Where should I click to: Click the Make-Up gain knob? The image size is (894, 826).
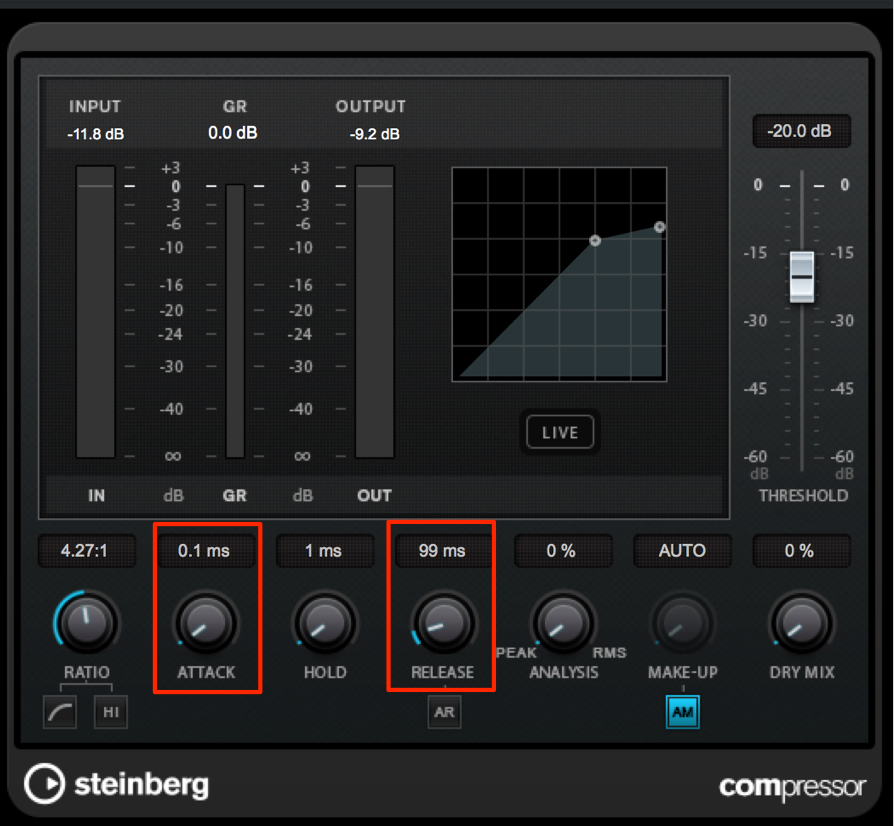point(682,622)
